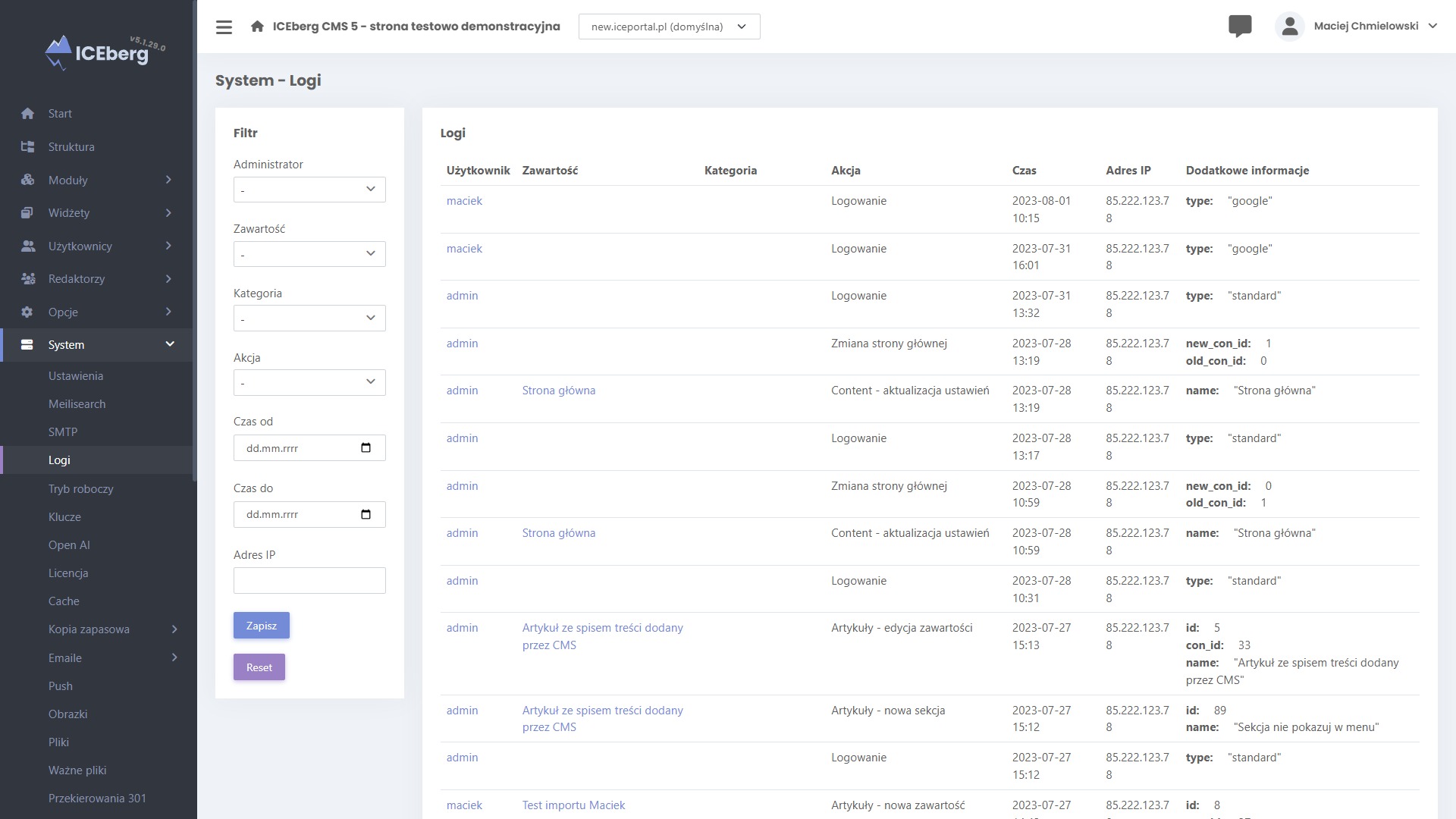Expand the Redaktorzy submenu chevron
The image size is (1456, 819).
point(168,279)
